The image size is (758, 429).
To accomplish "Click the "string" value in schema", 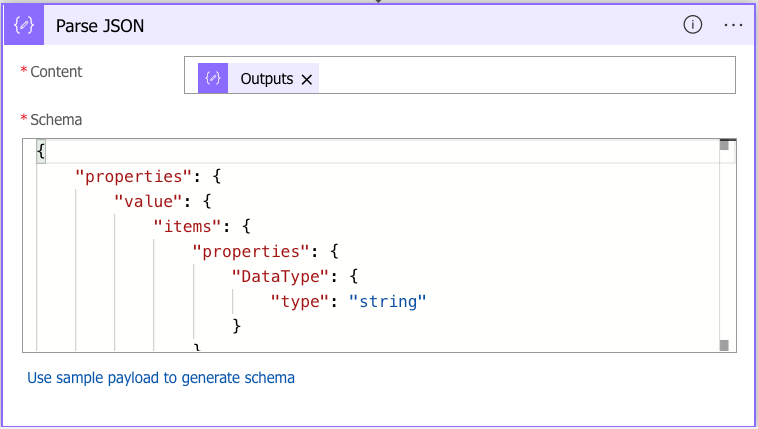I will (387, 301).
